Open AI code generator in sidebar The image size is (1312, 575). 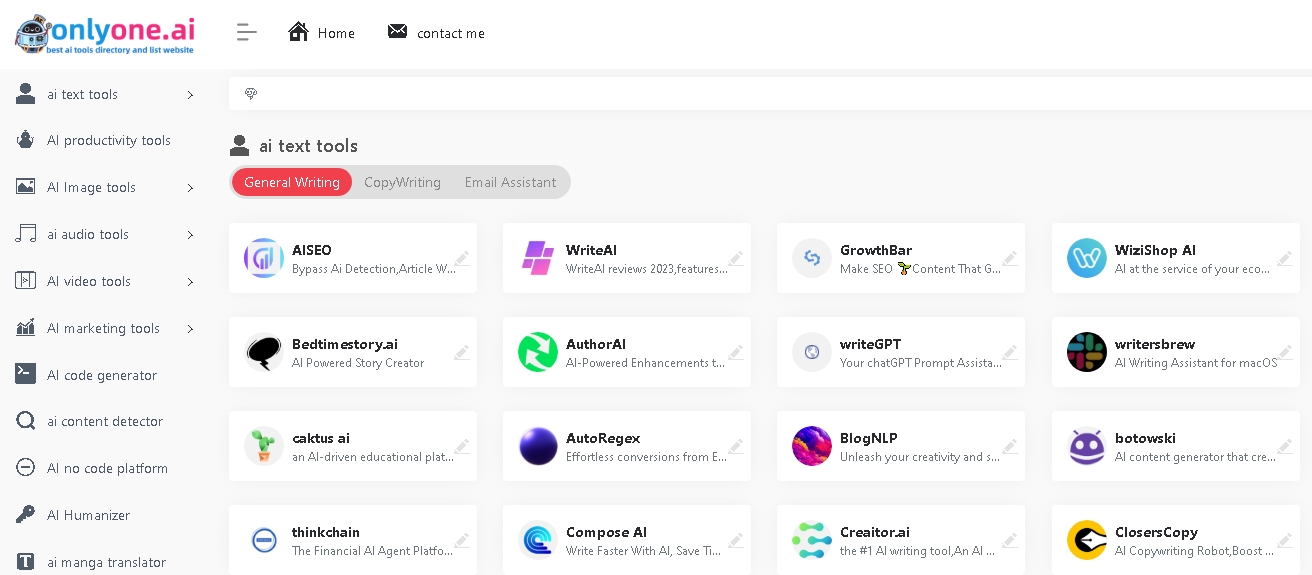click(102, 375)
